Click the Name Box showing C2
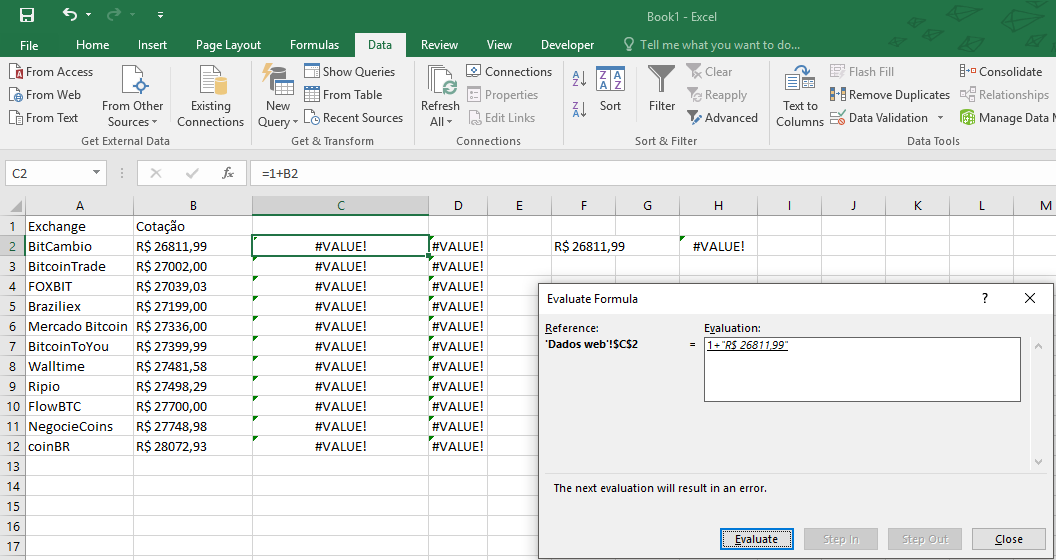The width and height of the screenshot is (1056, 560). pos(47,174)
